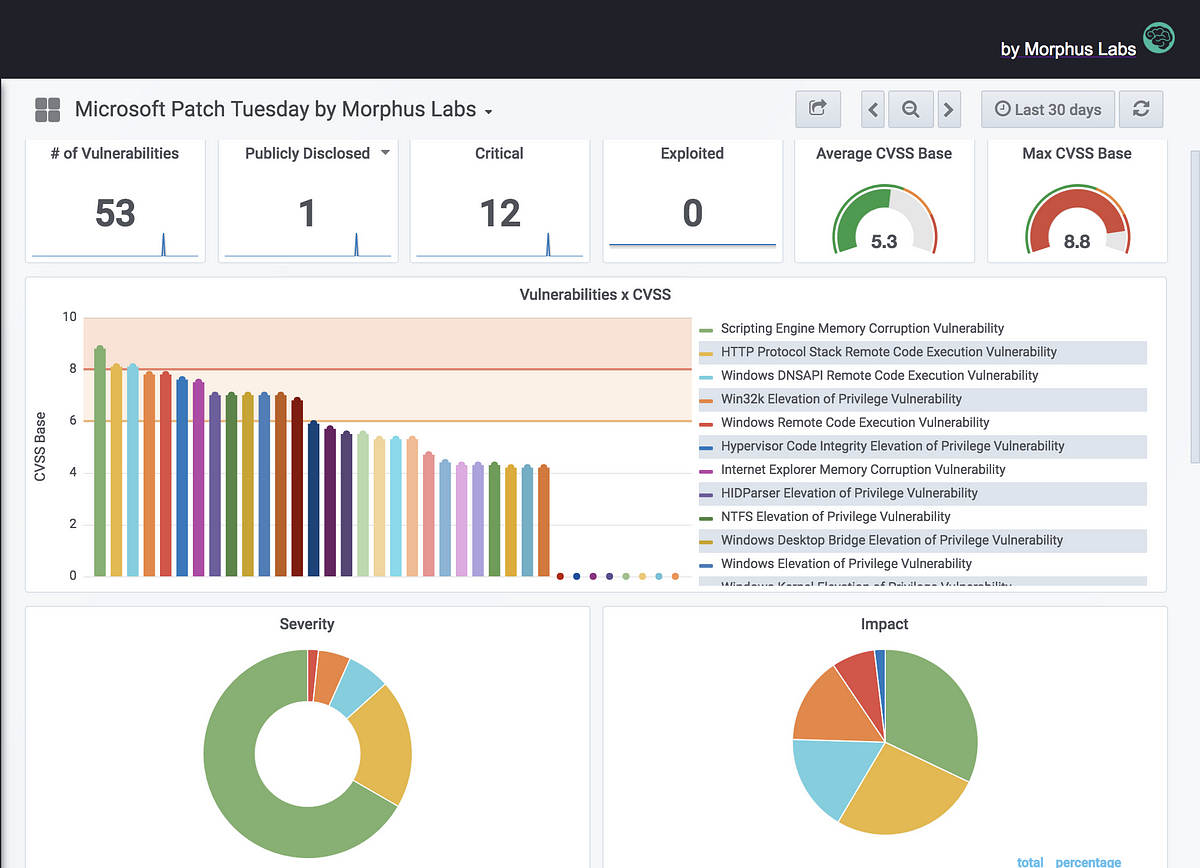Click the Severity panel title
Screen dimensions: 1200x868
click(x=307, y=623)
